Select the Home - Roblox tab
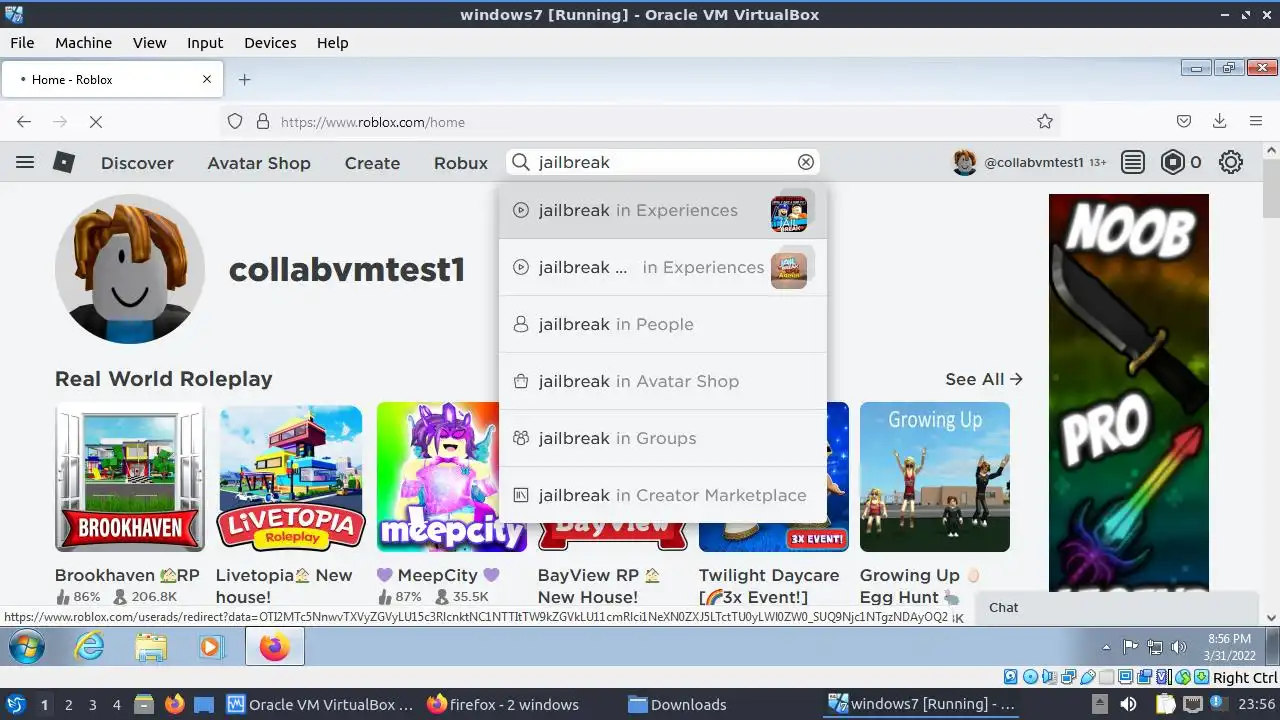 click(110, 79)
